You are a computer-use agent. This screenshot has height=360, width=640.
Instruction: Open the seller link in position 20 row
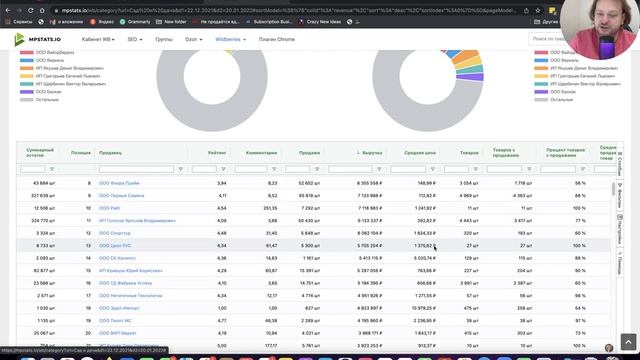tap(118, 333)
